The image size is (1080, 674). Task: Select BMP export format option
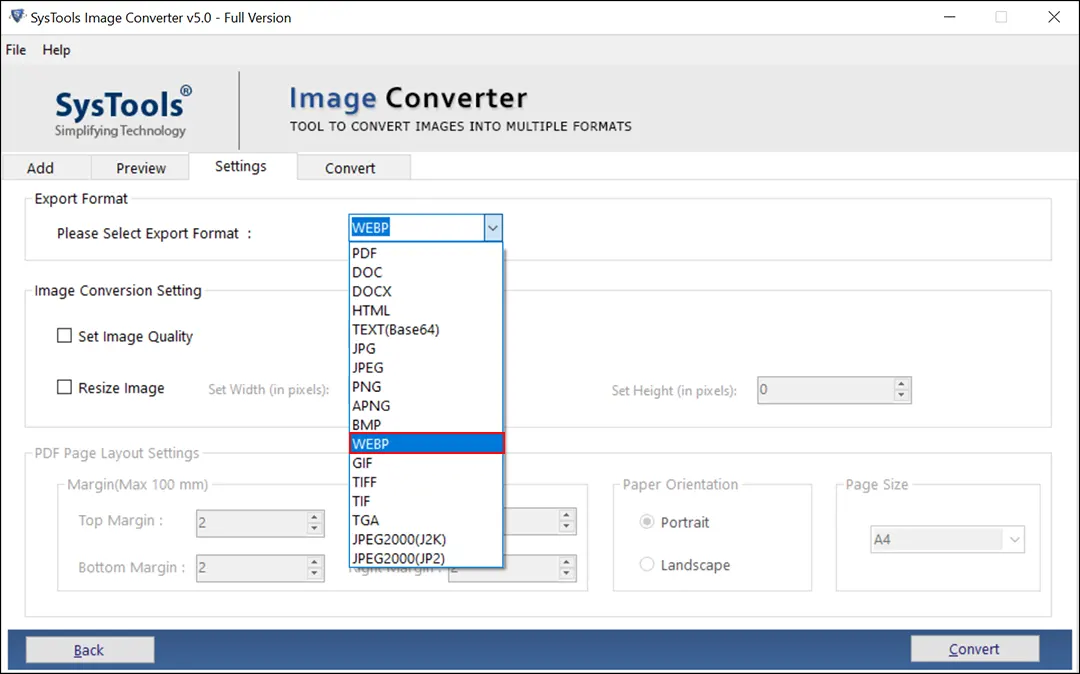click(426, 425)
